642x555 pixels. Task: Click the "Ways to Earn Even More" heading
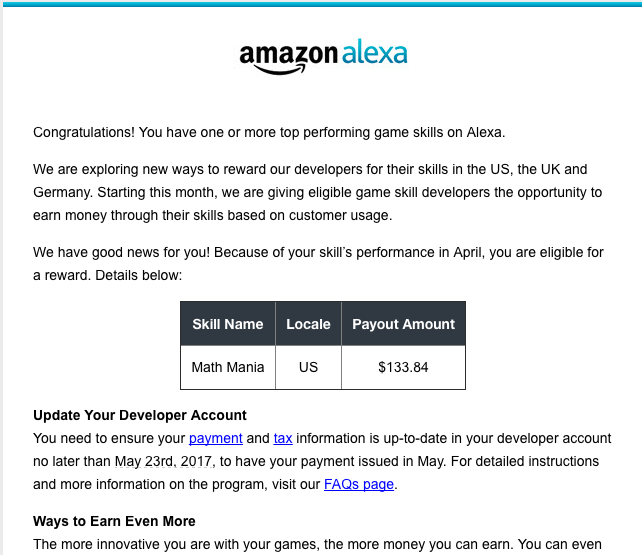(114, 521)
